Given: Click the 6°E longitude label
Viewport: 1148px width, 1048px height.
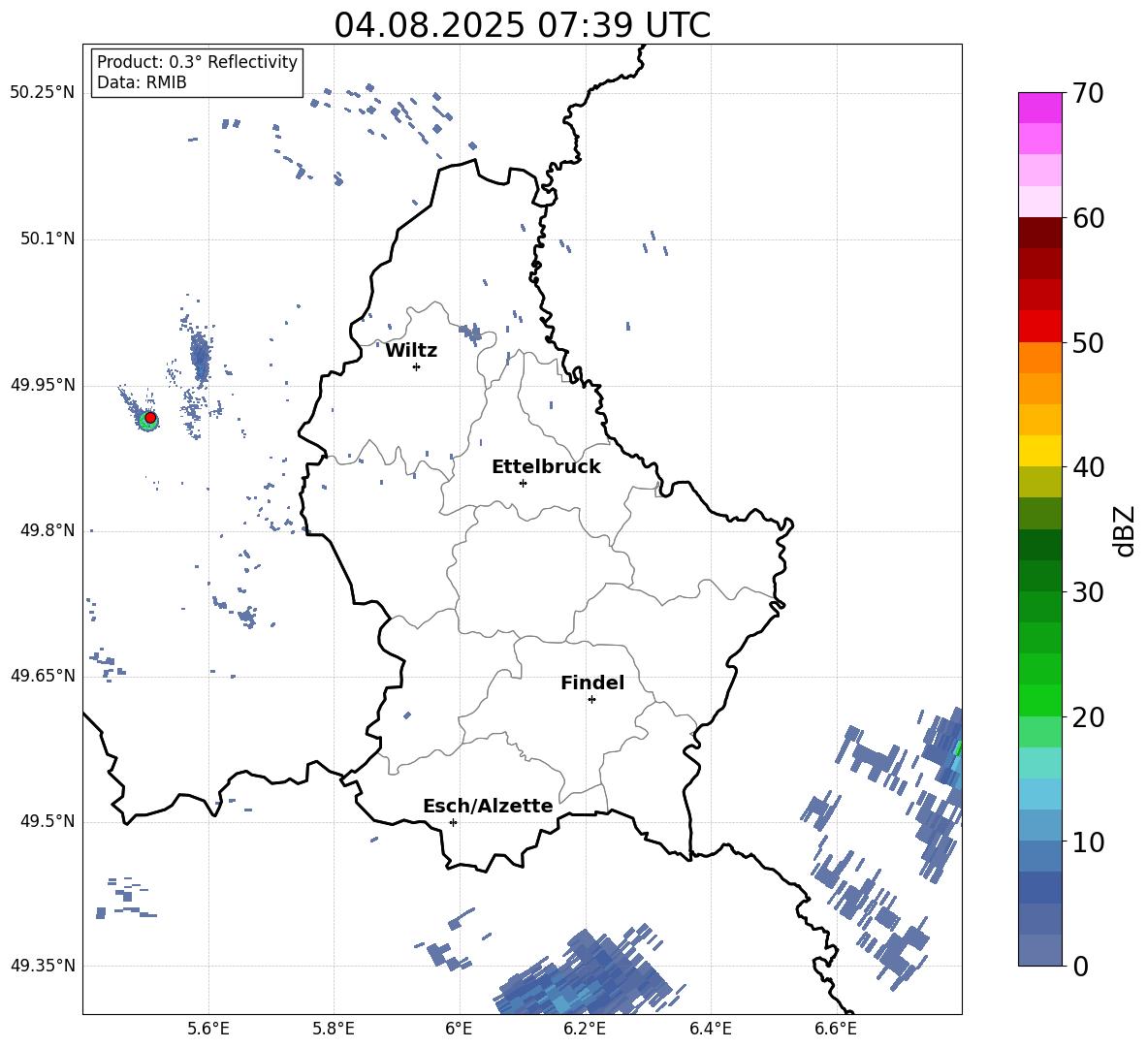Looking at the screenshot, I should click(x=459, y=1029).
